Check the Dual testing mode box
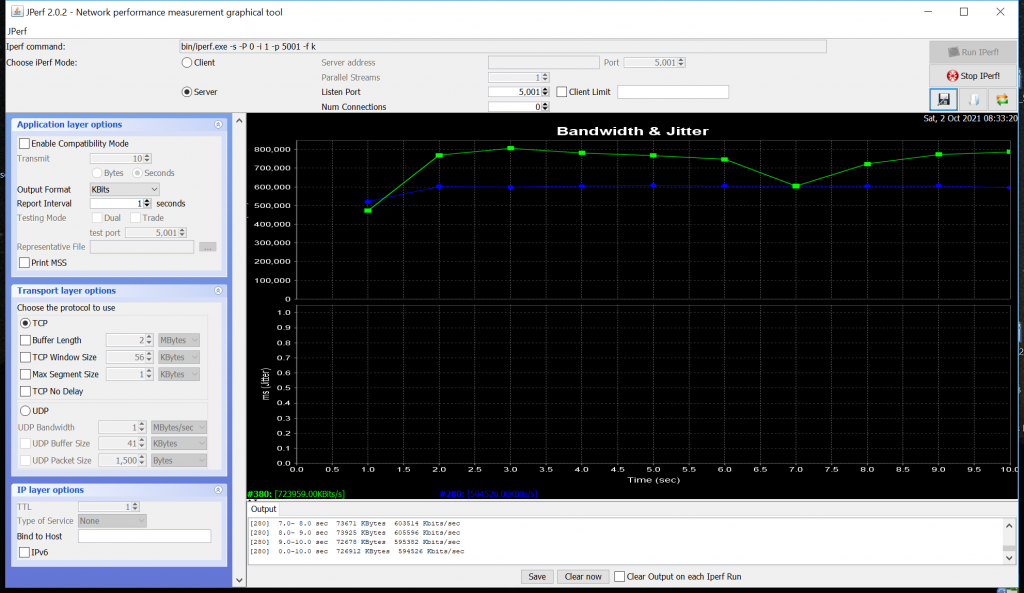1024x593 pixels. [97, 218]
